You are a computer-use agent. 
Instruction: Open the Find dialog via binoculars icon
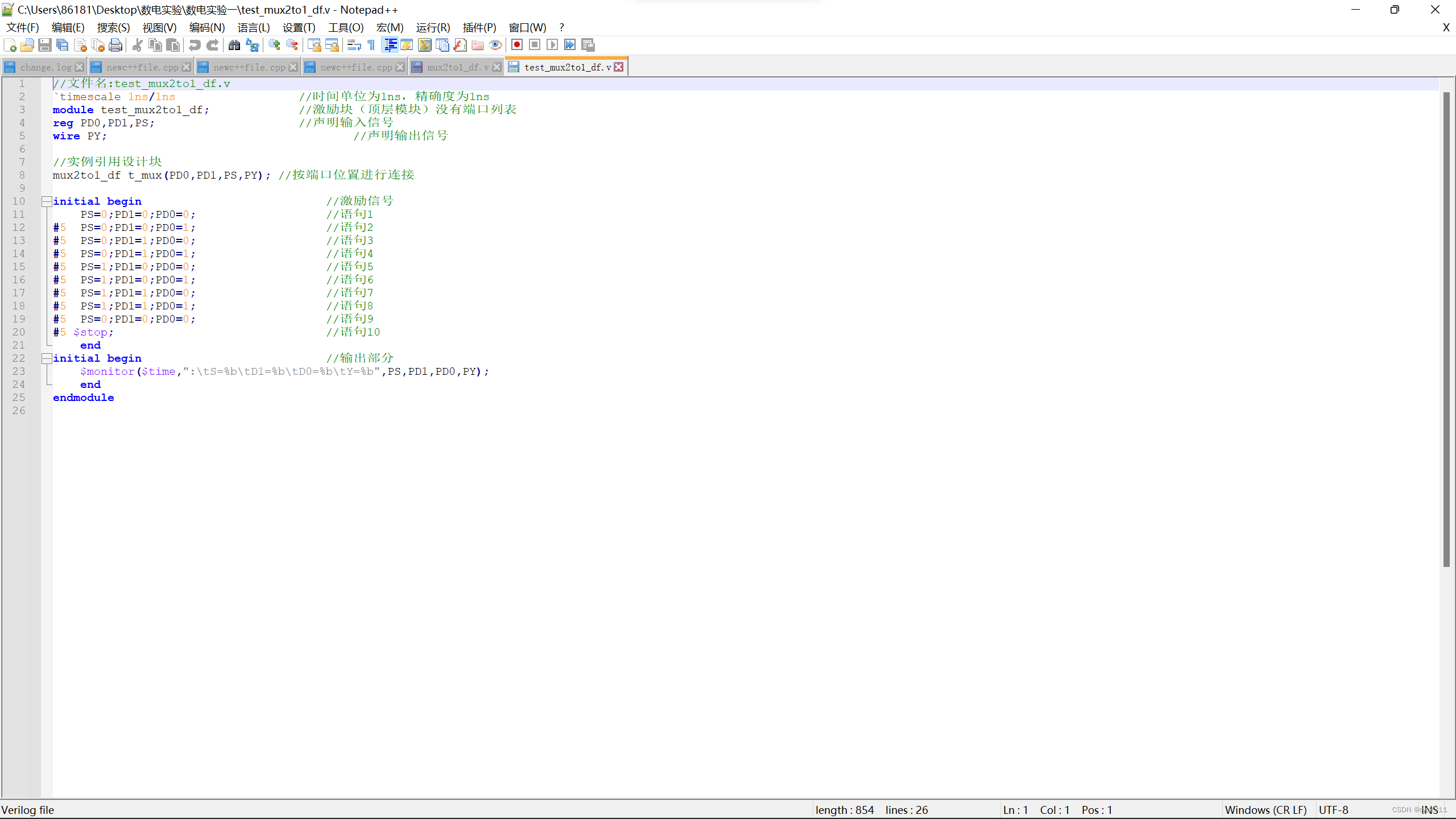click(234, 45)
